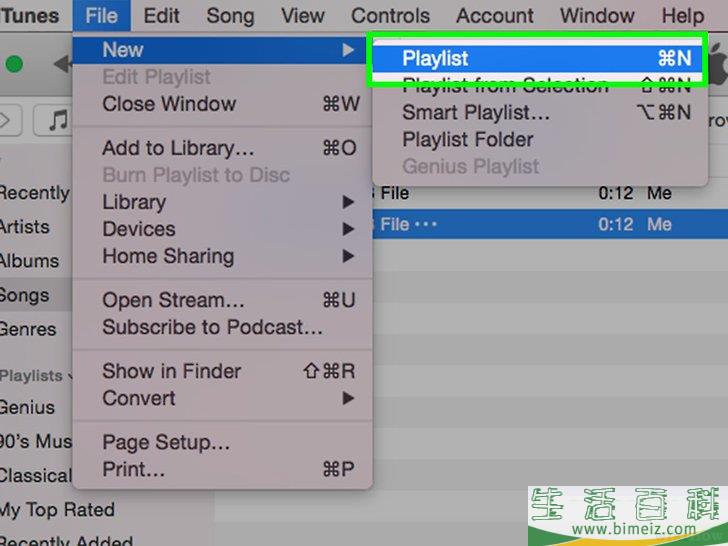
Task: Choose Show in Finder entry
Action: point(222,371)
